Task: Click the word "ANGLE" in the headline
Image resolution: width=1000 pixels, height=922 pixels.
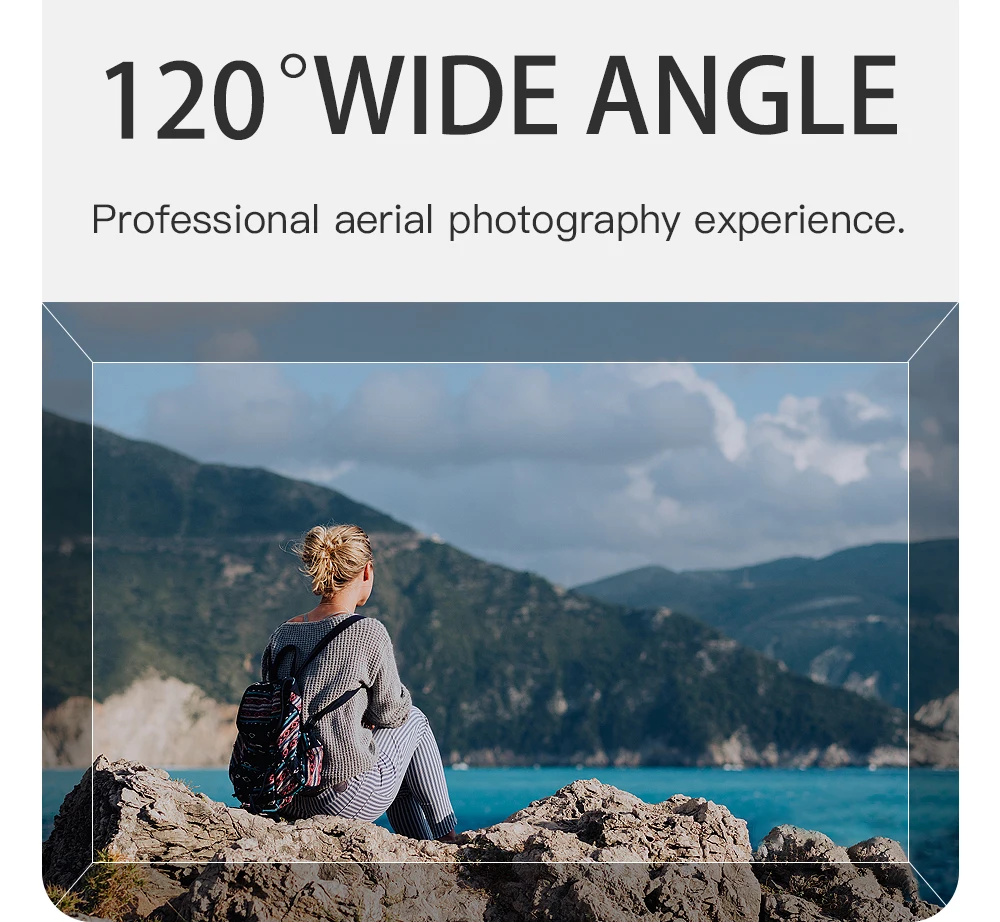Action: tap(743, 96)
